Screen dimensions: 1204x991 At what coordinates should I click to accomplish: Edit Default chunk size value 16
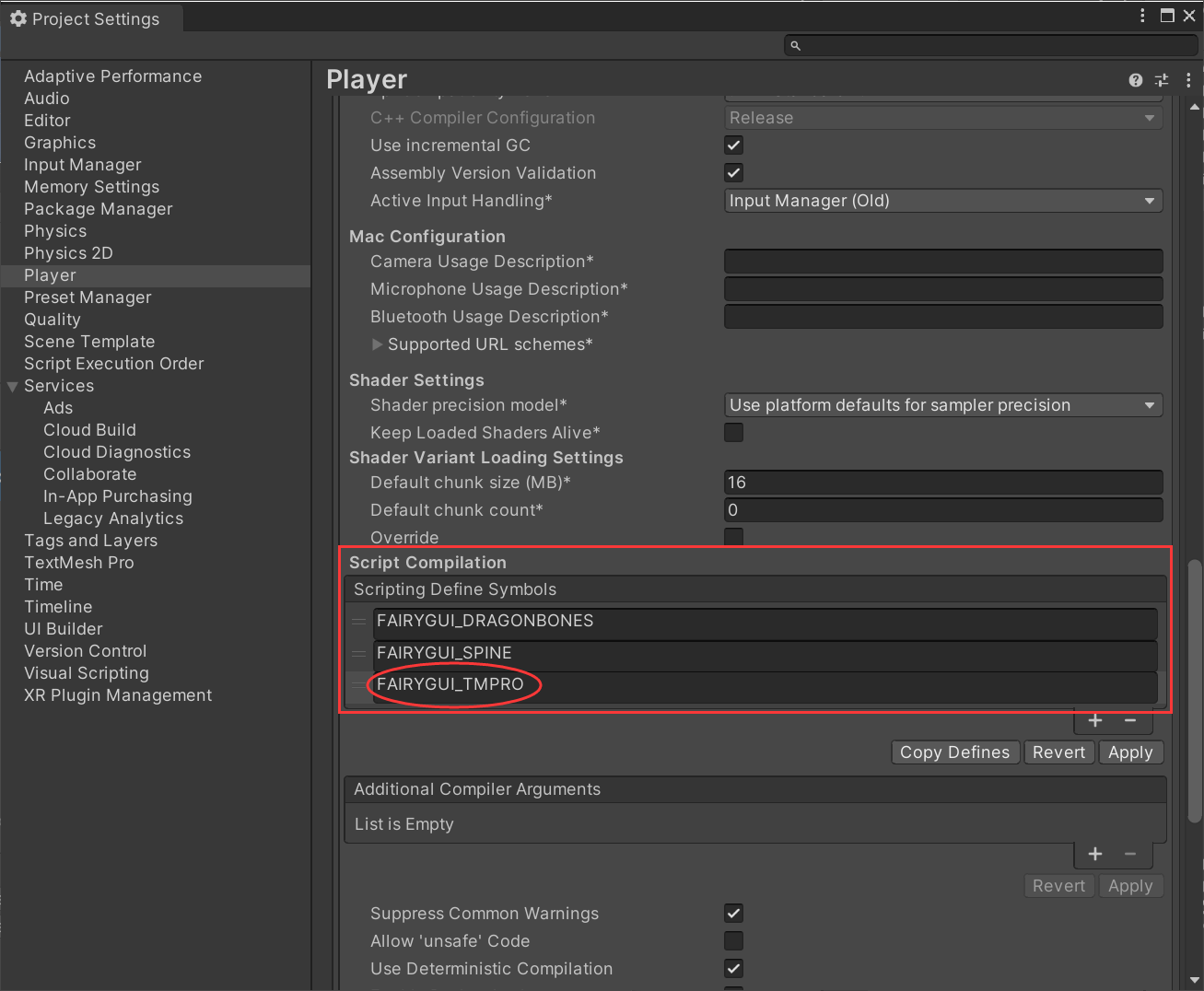(943, 483)
